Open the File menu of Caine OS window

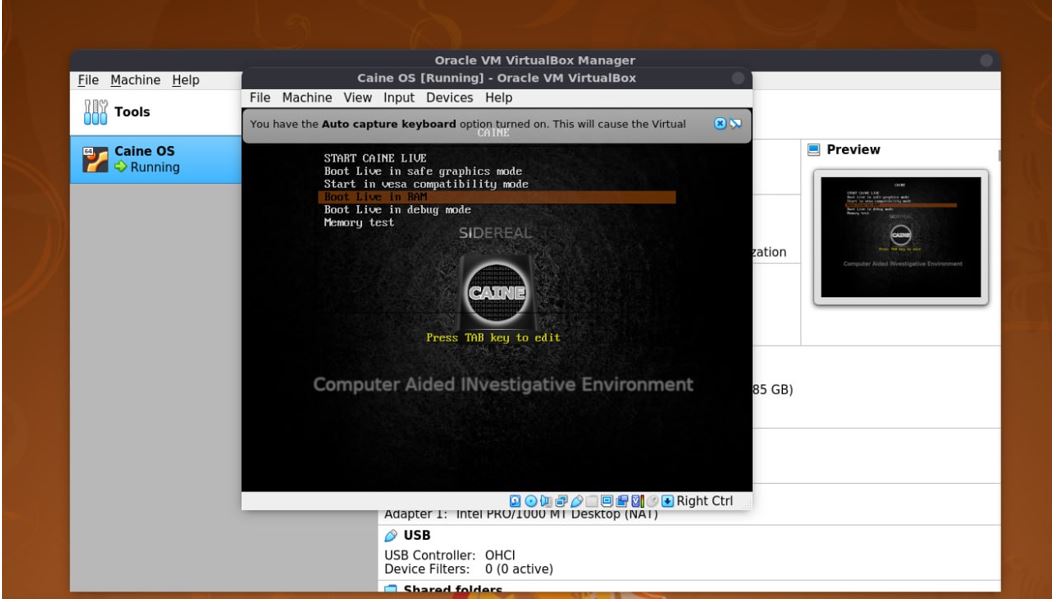(260, 98)
